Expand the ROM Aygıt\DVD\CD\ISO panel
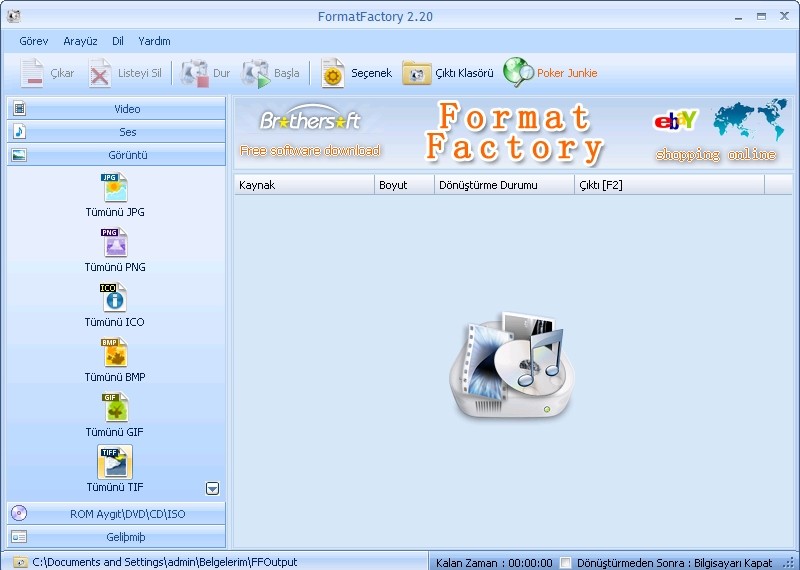 pos(116,513)
